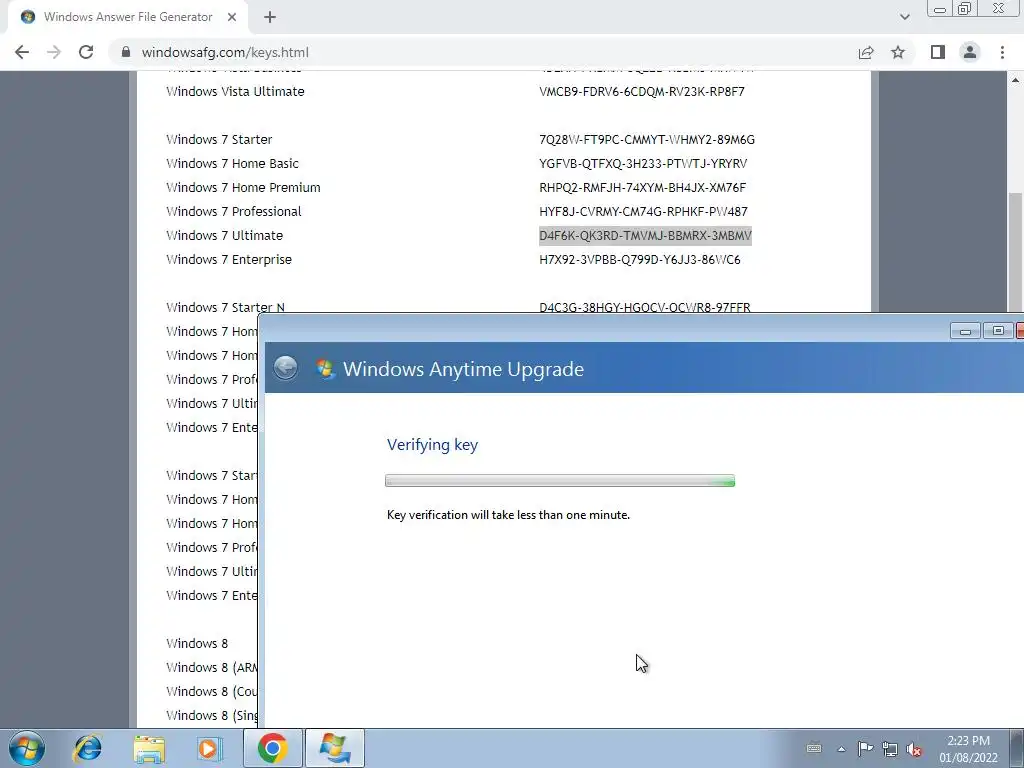Click the Chrome forward arrow
Image resolution: width=1024 pixels, height=768 pixels.
(x=54, y=52)
